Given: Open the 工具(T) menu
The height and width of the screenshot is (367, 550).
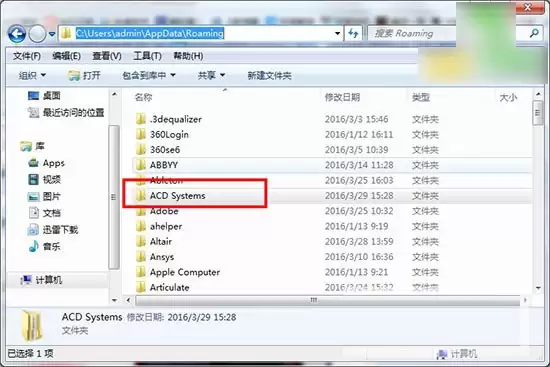Looking at the screenshot, I should click(147, 56).
